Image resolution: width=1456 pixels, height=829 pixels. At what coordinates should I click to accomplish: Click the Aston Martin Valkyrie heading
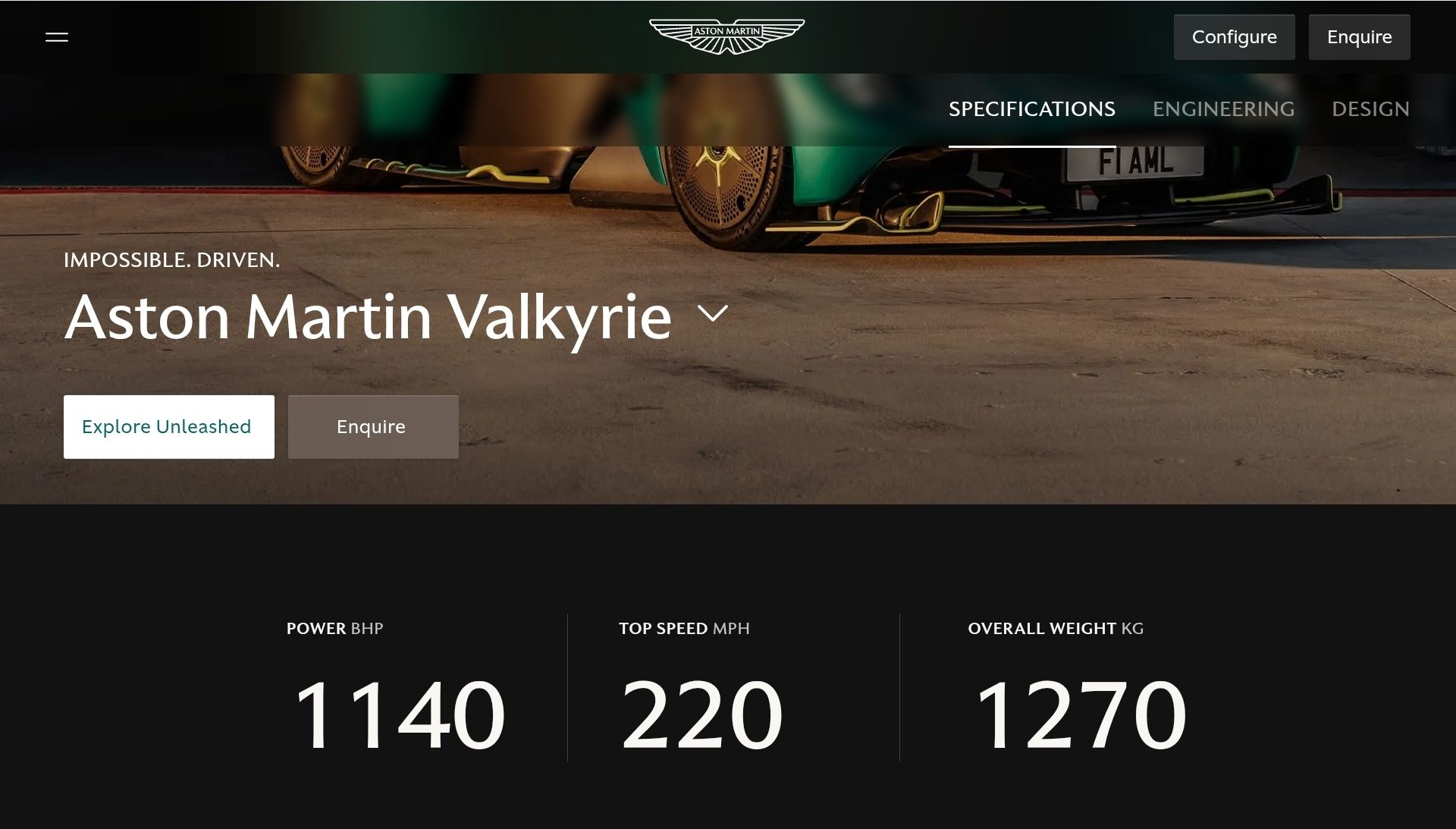[x=368, y=317]
